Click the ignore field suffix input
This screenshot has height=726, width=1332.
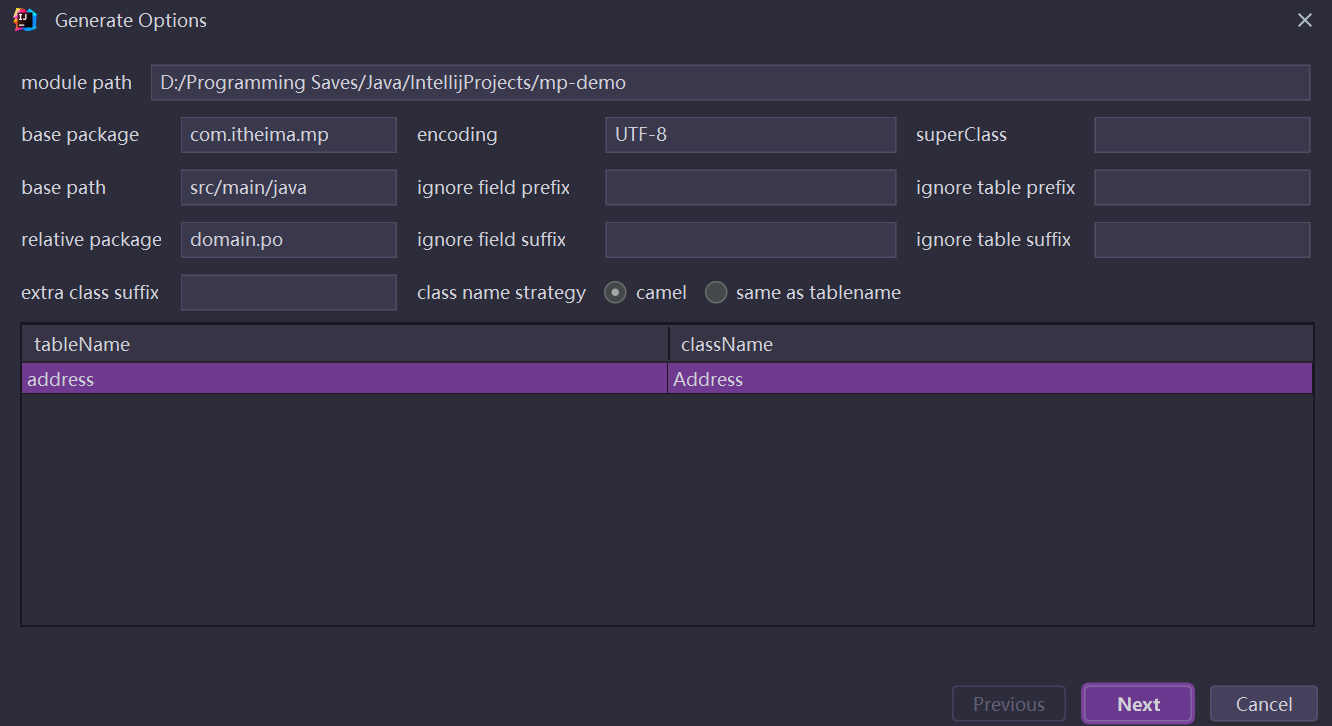(x=750, y=240)
